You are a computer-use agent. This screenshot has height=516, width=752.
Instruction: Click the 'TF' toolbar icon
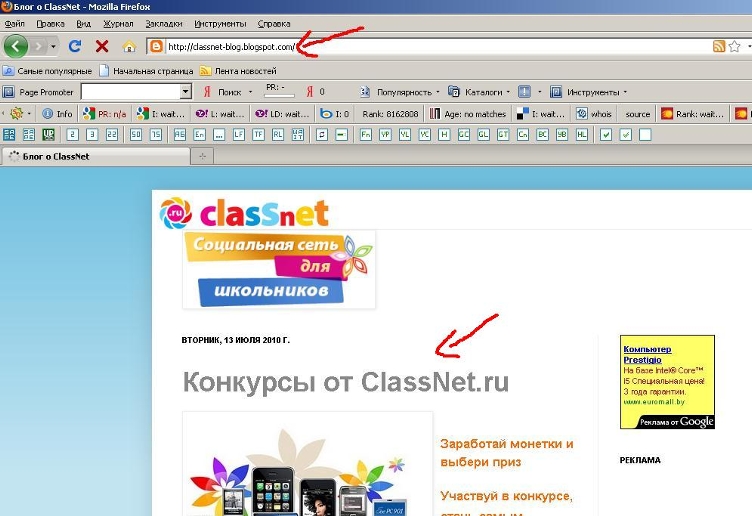tap(258, 135)
